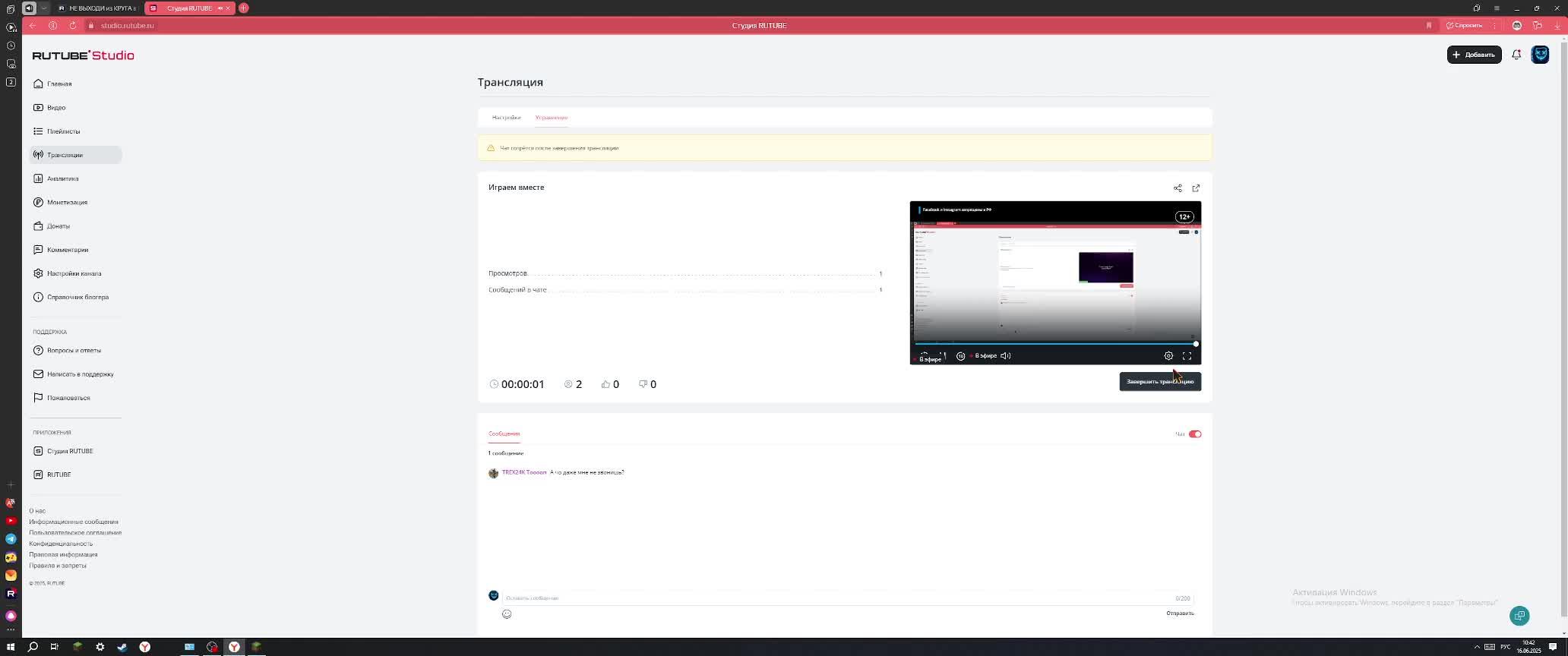Image resolution: width=1568 pixels, height=656 pixels.
Task: Click chat author TREX24K Тоооол
Action: point(524,472)
